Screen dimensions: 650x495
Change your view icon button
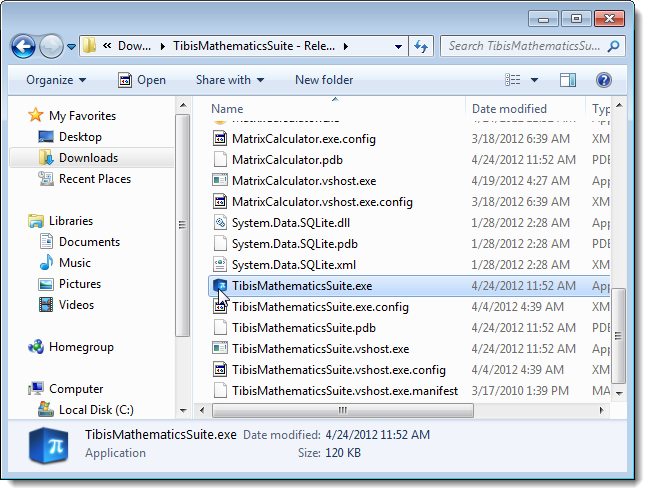pos(513,80)
